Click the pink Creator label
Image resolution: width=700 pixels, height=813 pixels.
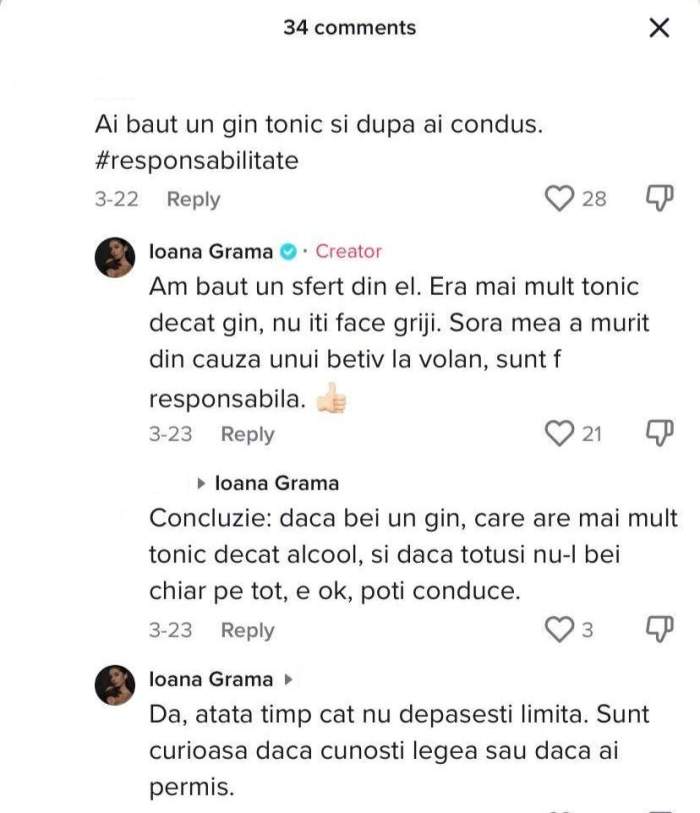coord(348,252)
